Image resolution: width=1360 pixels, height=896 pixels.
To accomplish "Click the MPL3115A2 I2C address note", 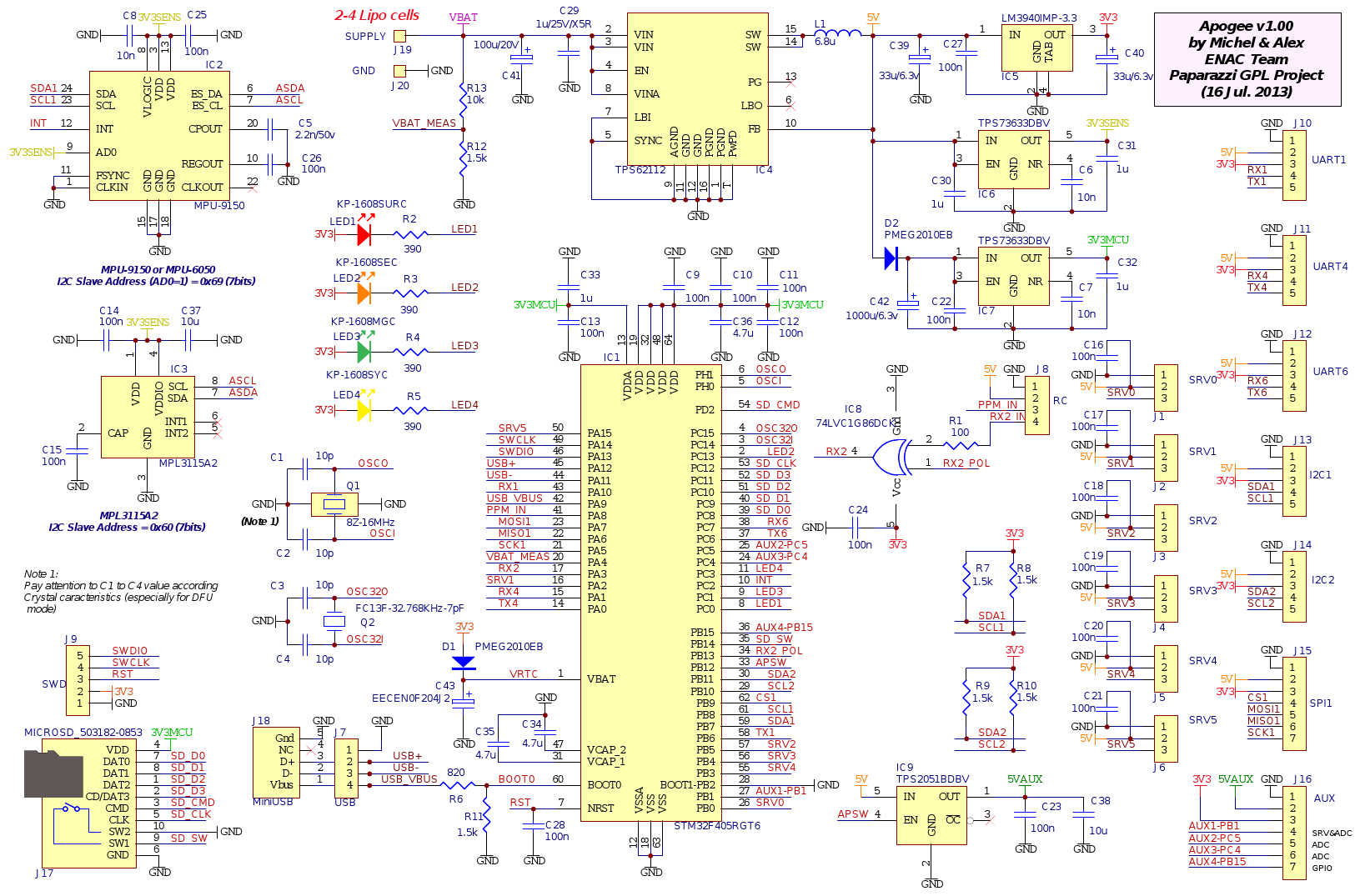I will 128,522.
